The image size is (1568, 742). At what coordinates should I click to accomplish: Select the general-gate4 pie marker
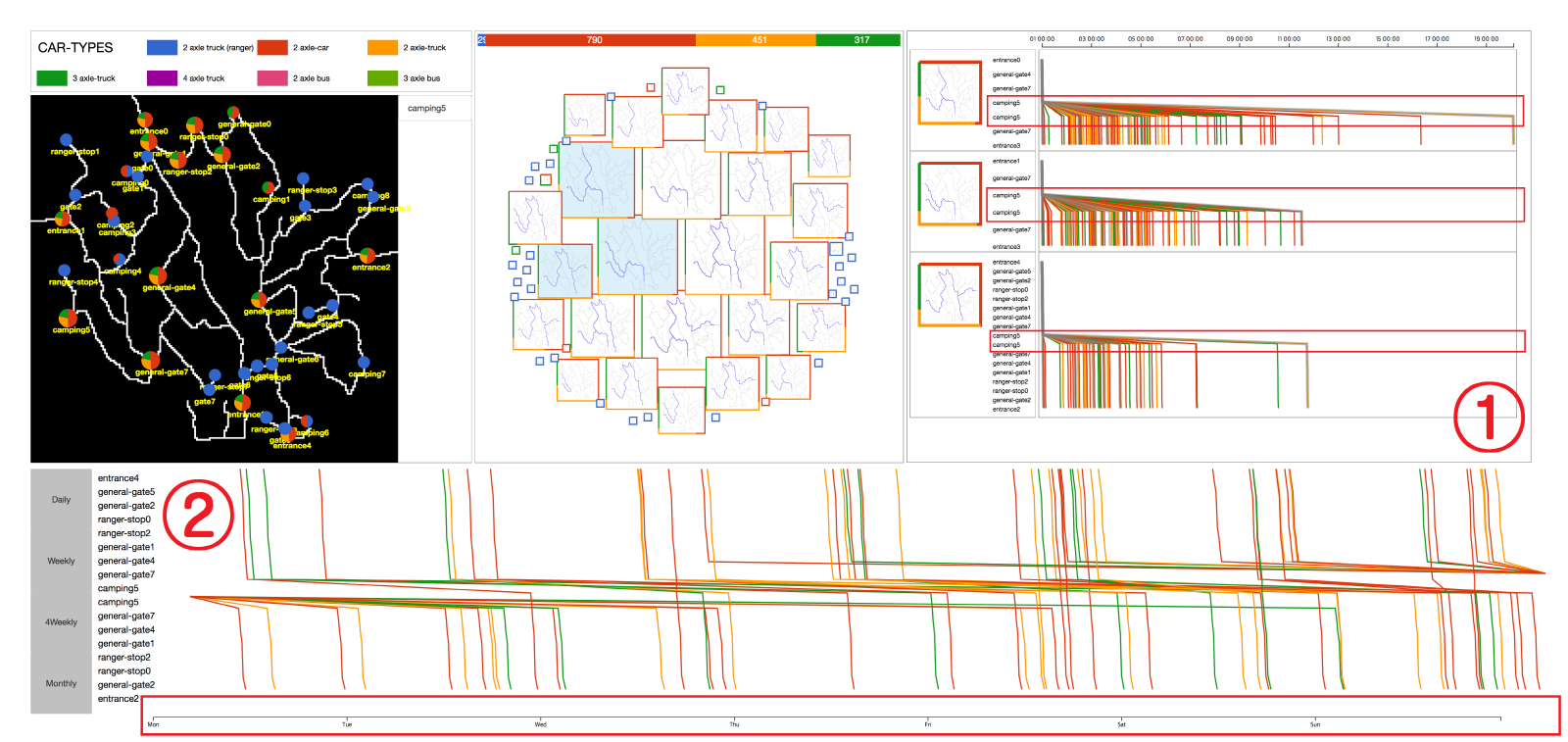tap(158, 275)
